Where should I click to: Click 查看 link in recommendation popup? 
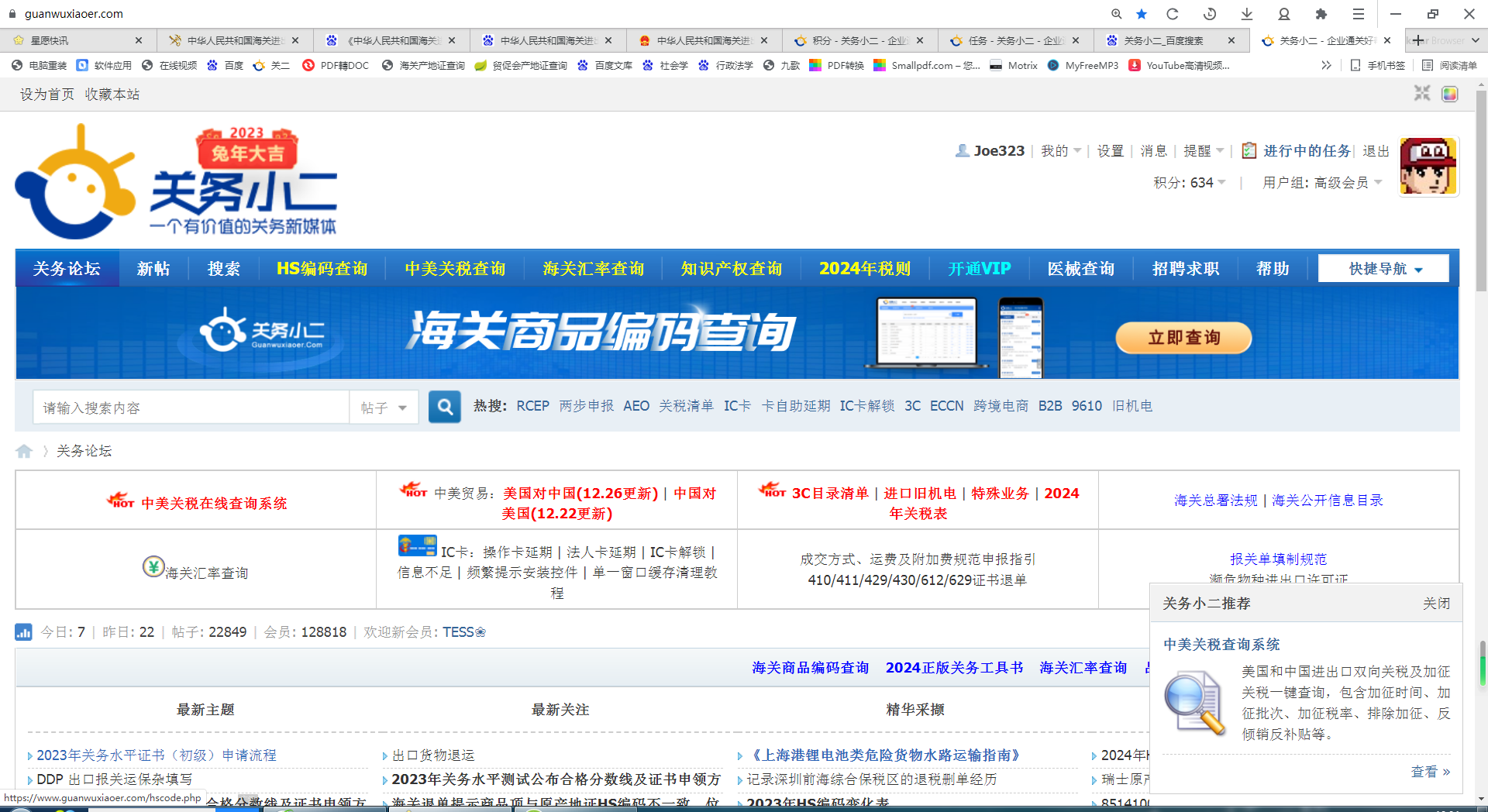pos(1430,772)
